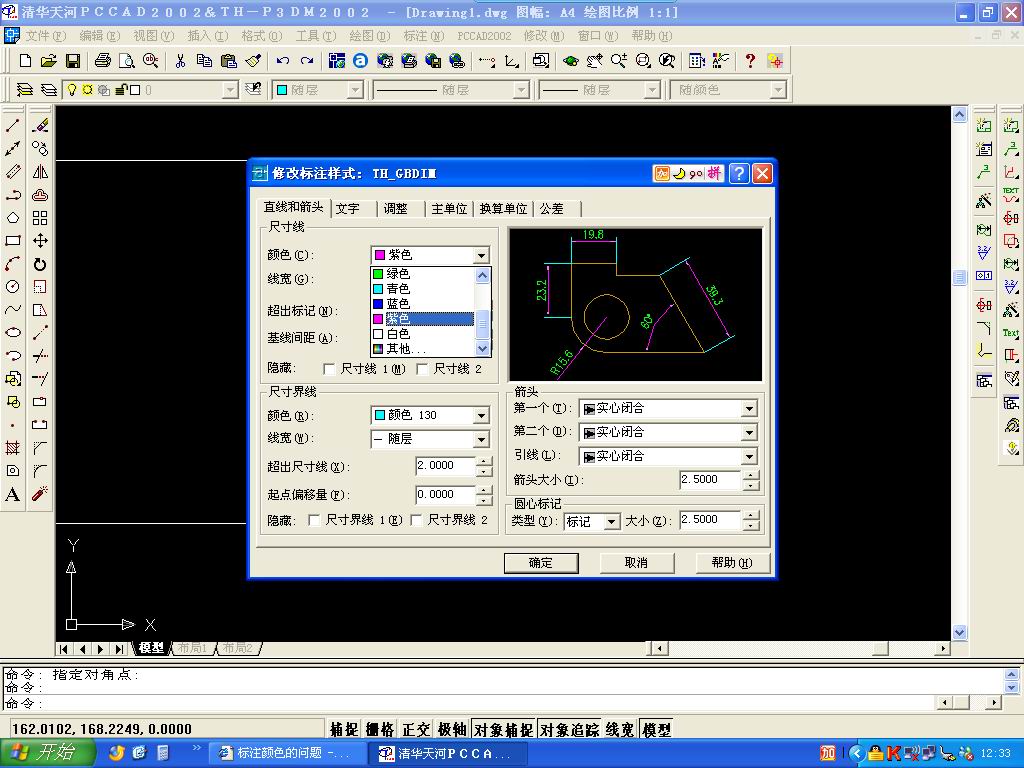Select the Ellipse draw tool

coord(12,332)
